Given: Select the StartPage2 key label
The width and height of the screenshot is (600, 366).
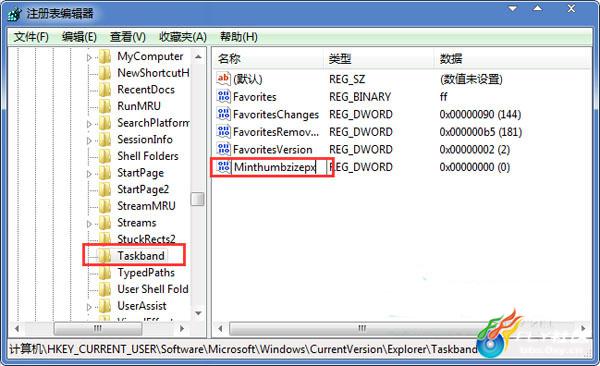Looking at the screenshot, I should [x=143, y=190].
